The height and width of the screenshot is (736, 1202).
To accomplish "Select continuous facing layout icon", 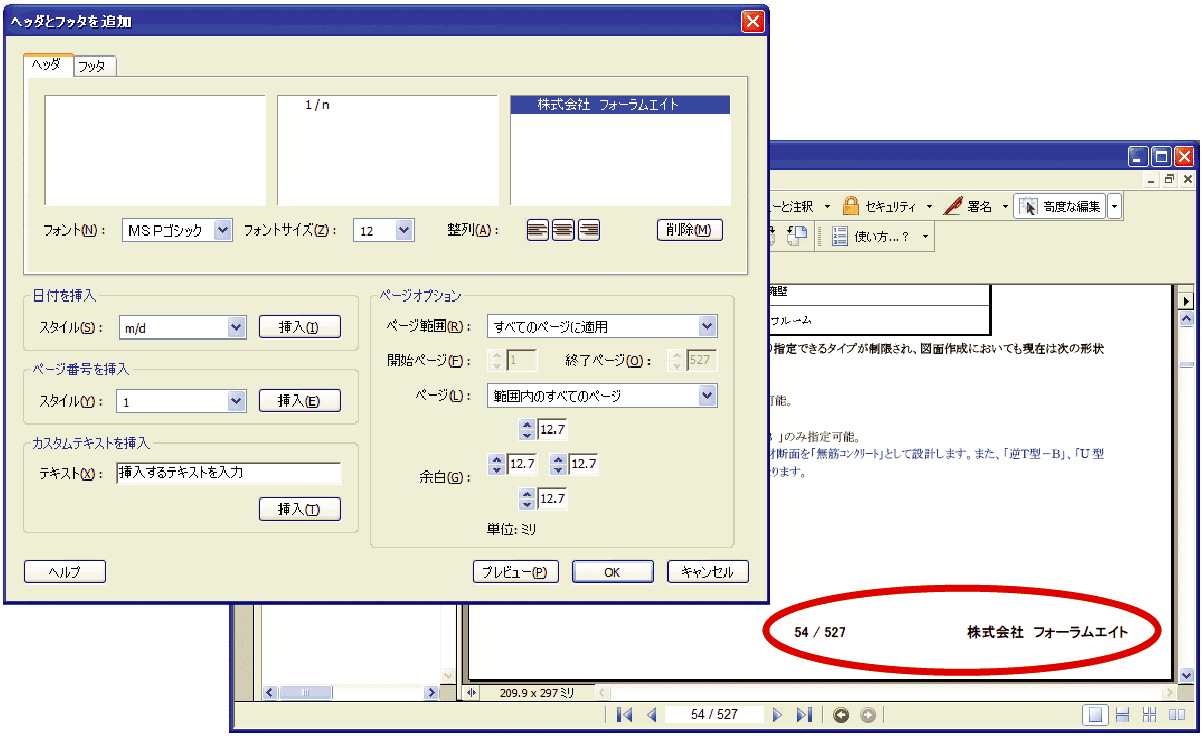I will [x=1150, y=715].
